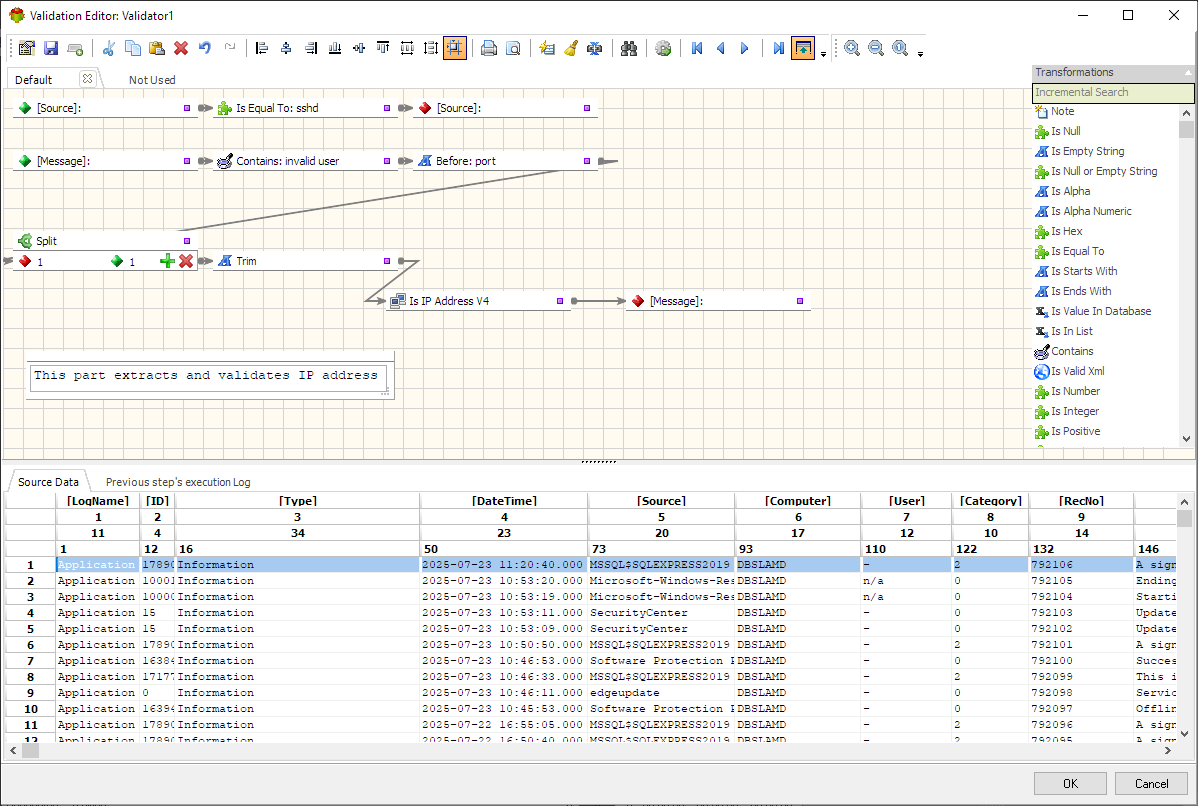Click the Undo arrow icon
The image size is (1198, 806).
pos(205,48)
